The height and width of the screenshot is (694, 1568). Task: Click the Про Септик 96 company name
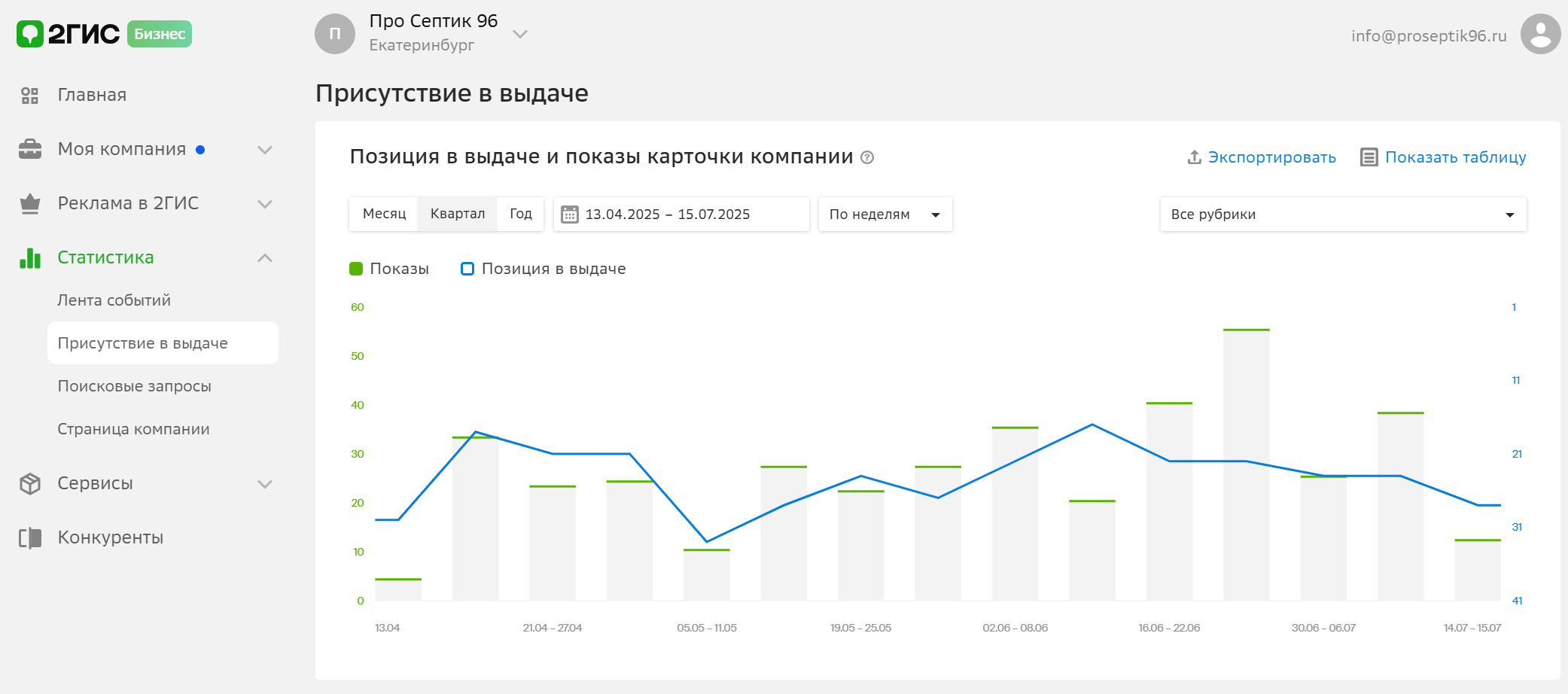(434, 21)
